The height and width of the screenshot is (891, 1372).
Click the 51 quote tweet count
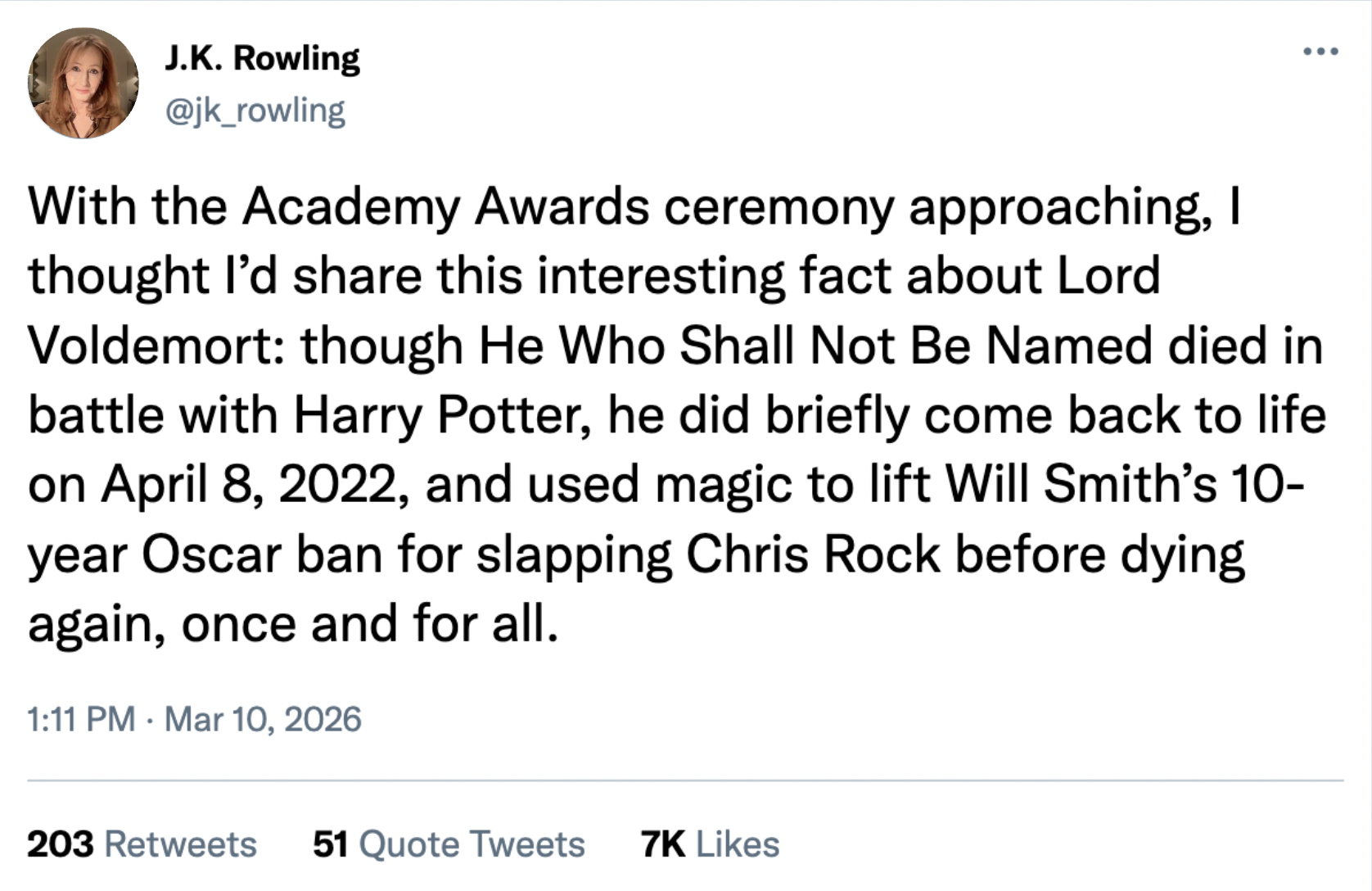tap(330, 844)
